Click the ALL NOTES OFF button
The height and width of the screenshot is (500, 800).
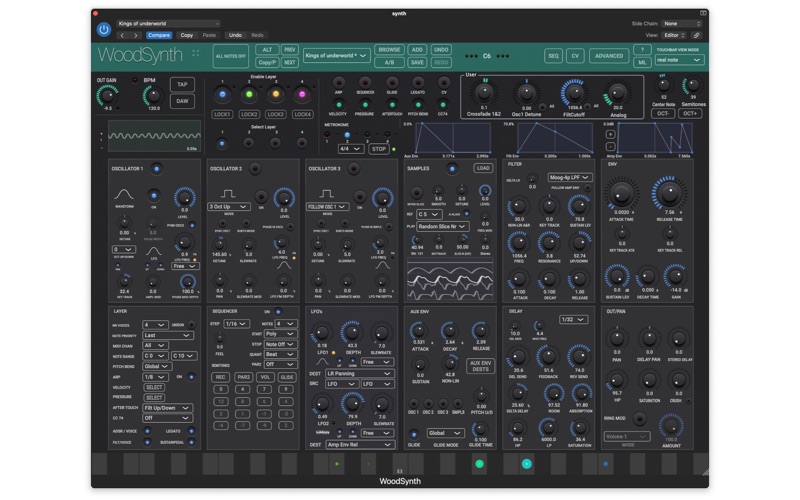pyautogui.click(x=231, y=56)
